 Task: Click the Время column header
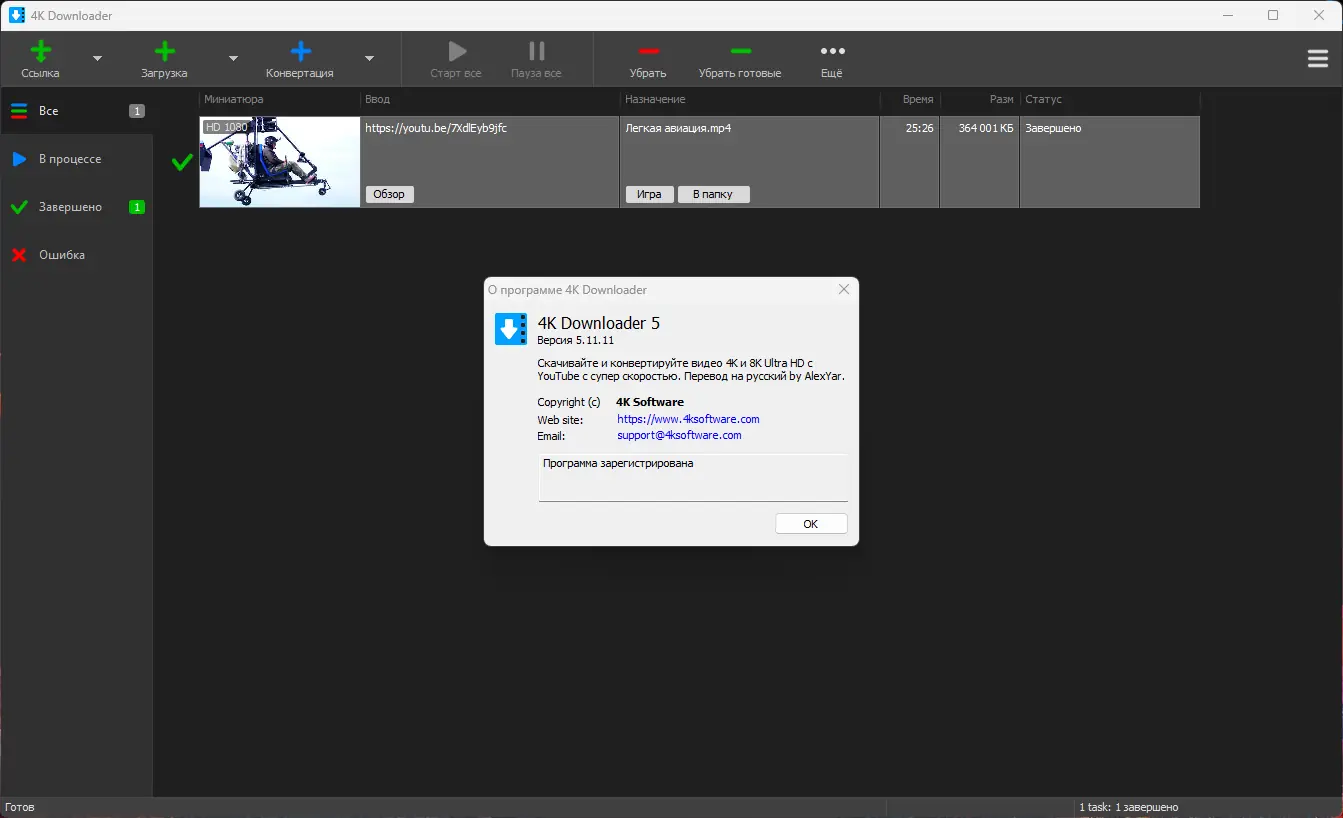coord(910,99)
